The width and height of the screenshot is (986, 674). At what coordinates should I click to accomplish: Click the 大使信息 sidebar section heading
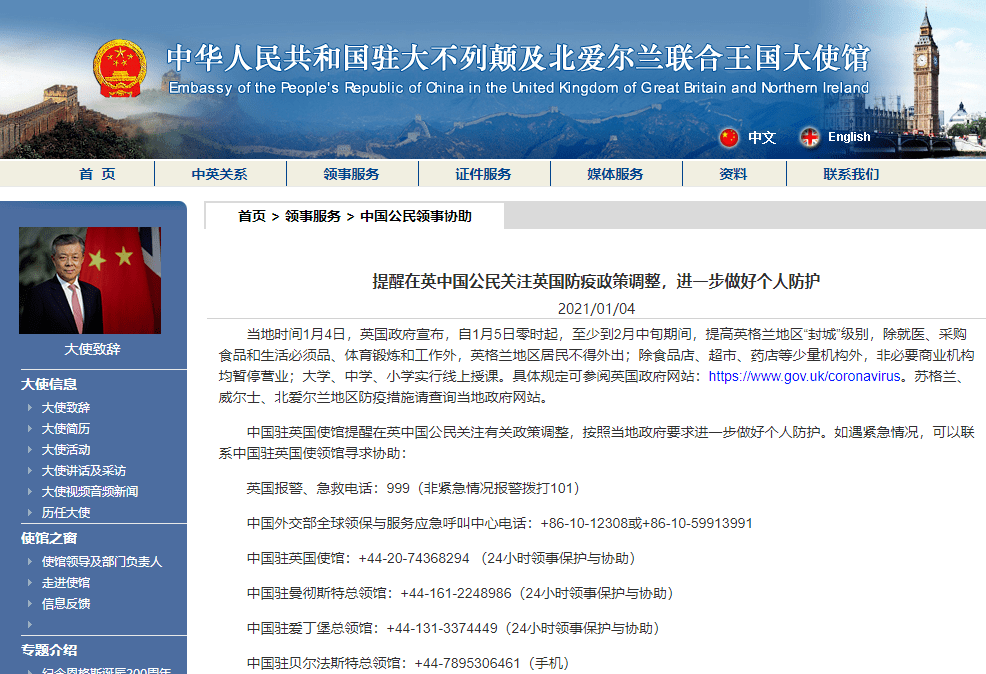[x=49, y=384]
